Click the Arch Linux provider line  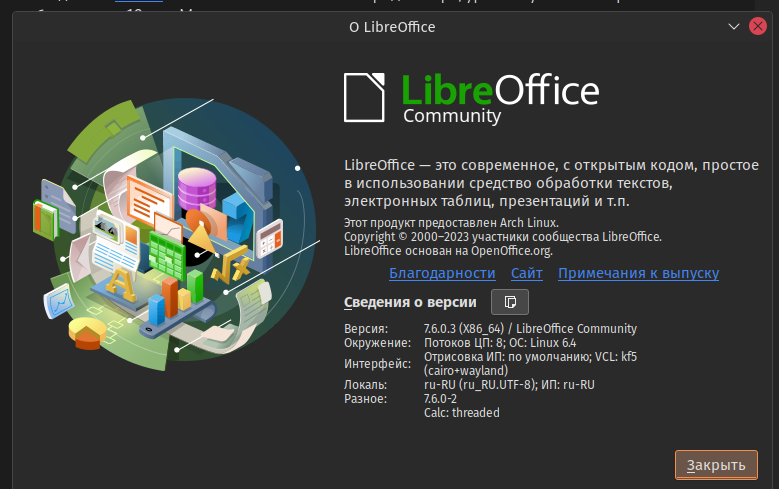(451, 223)
